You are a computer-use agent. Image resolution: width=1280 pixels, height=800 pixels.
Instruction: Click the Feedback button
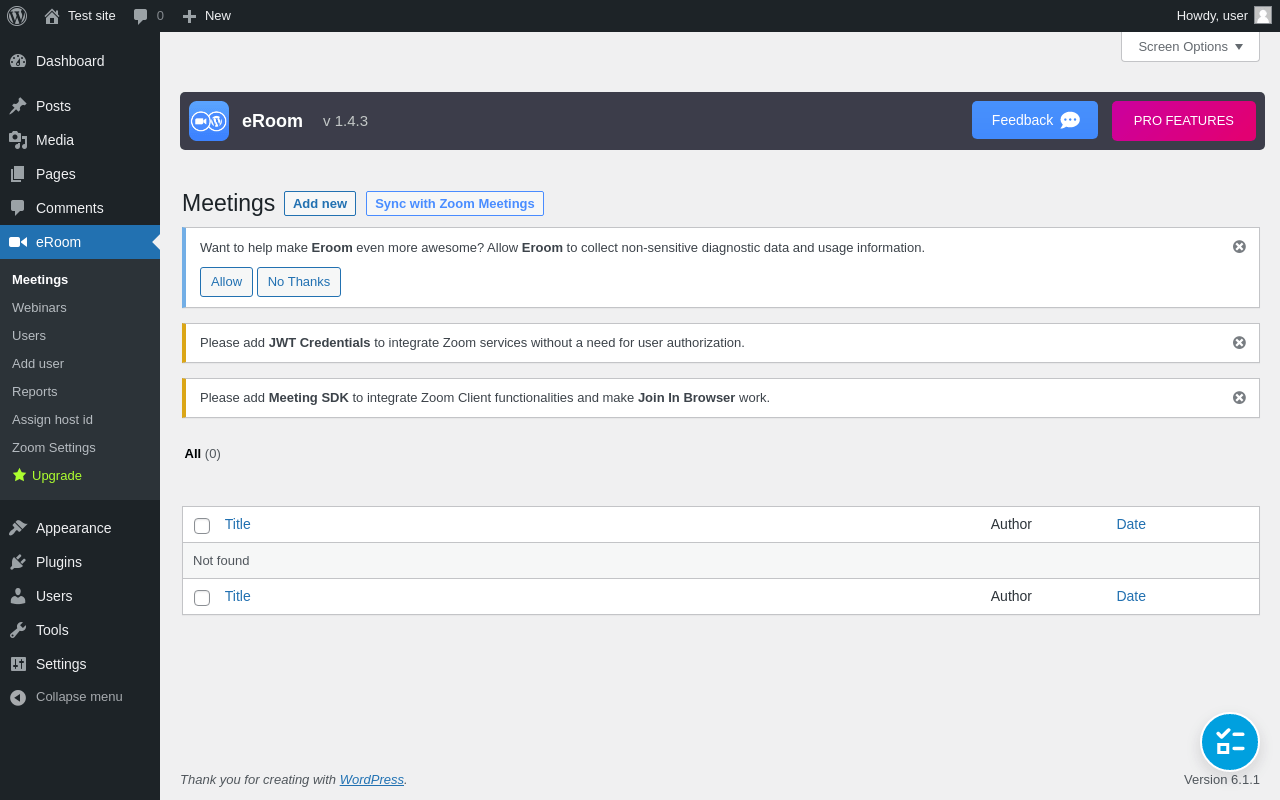click(1034, 120)
